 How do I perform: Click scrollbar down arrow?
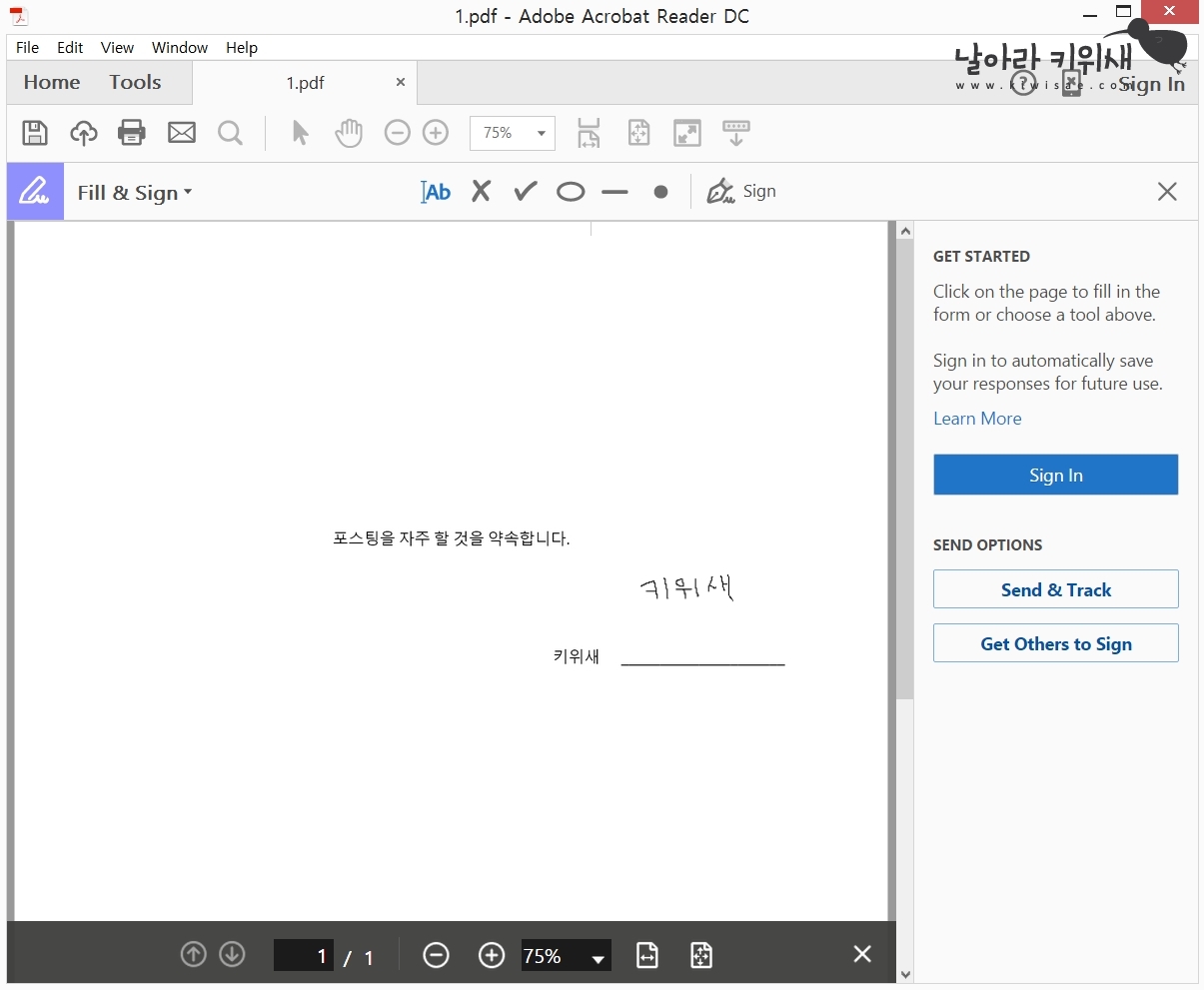[905, 974]
